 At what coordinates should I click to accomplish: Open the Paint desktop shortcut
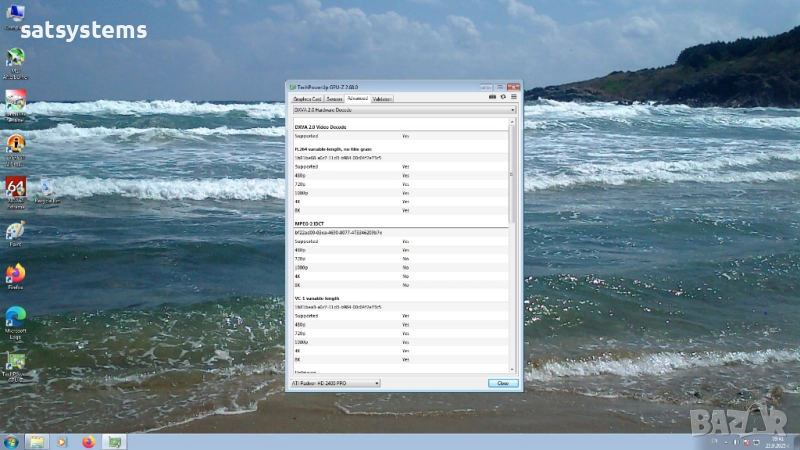point(15,231)
